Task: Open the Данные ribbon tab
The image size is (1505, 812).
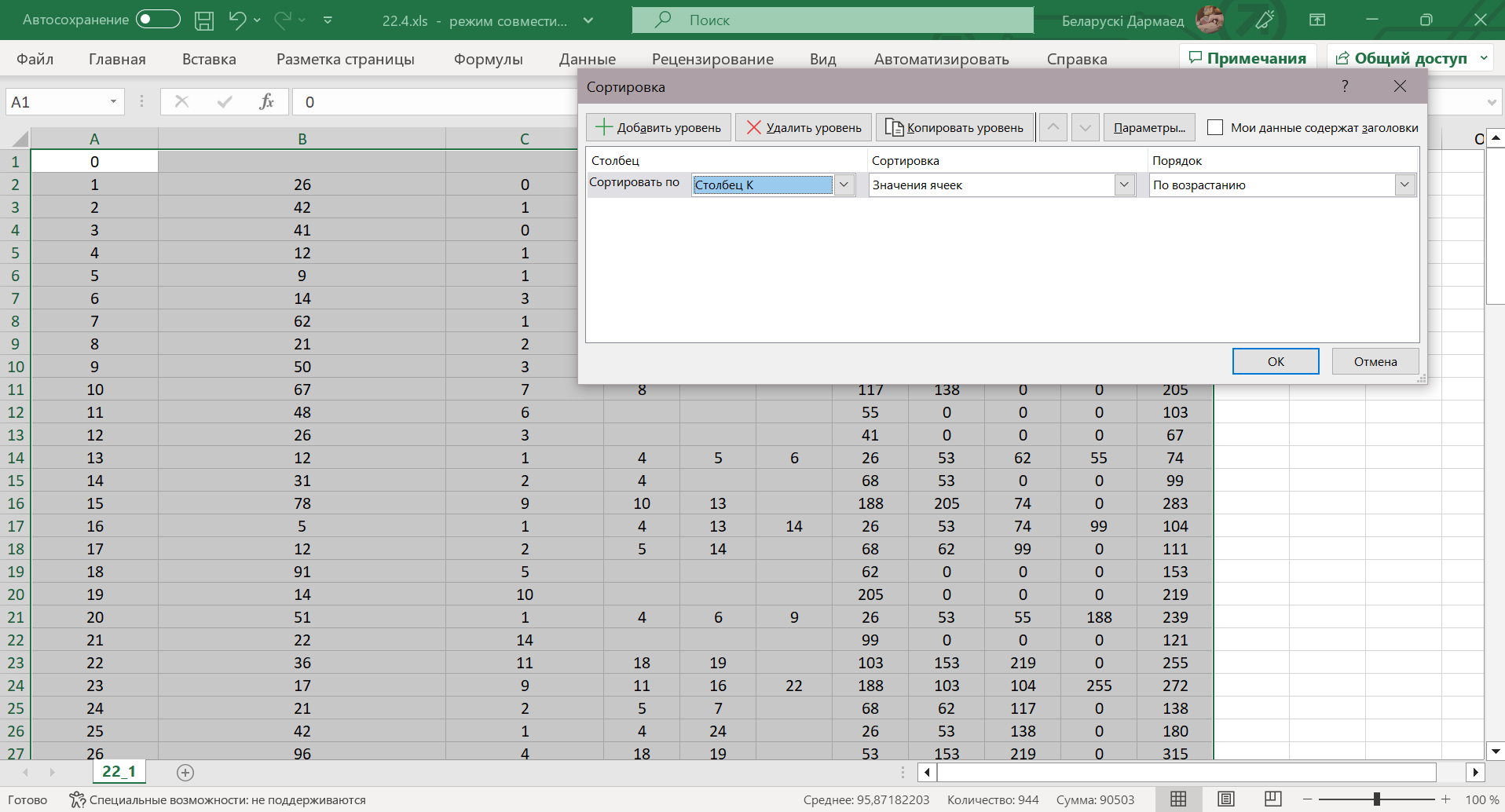Action: pos(587,59)
